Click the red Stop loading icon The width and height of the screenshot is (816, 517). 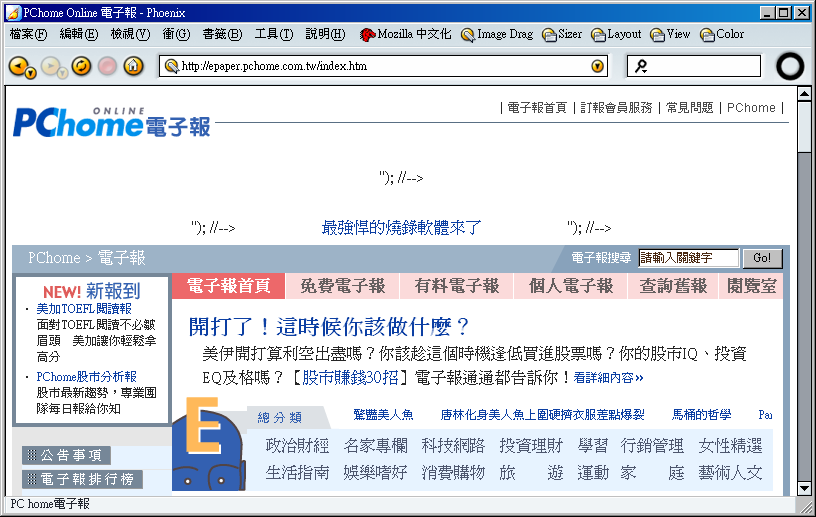(x=108, y=66)
